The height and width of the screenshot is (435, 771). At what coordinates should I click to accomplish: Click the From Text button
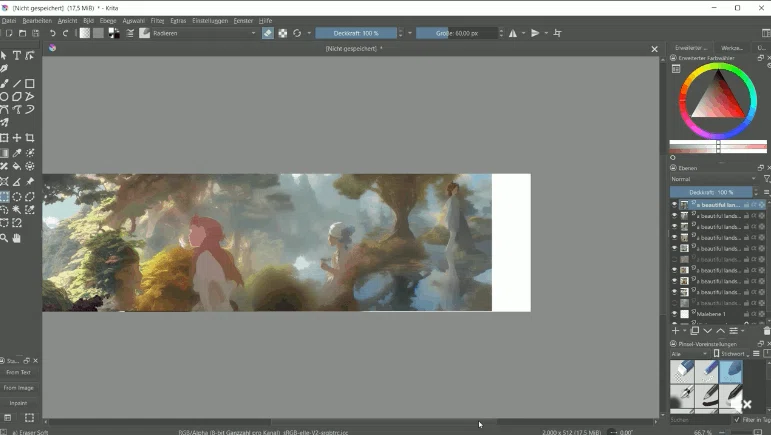[19, 373]
